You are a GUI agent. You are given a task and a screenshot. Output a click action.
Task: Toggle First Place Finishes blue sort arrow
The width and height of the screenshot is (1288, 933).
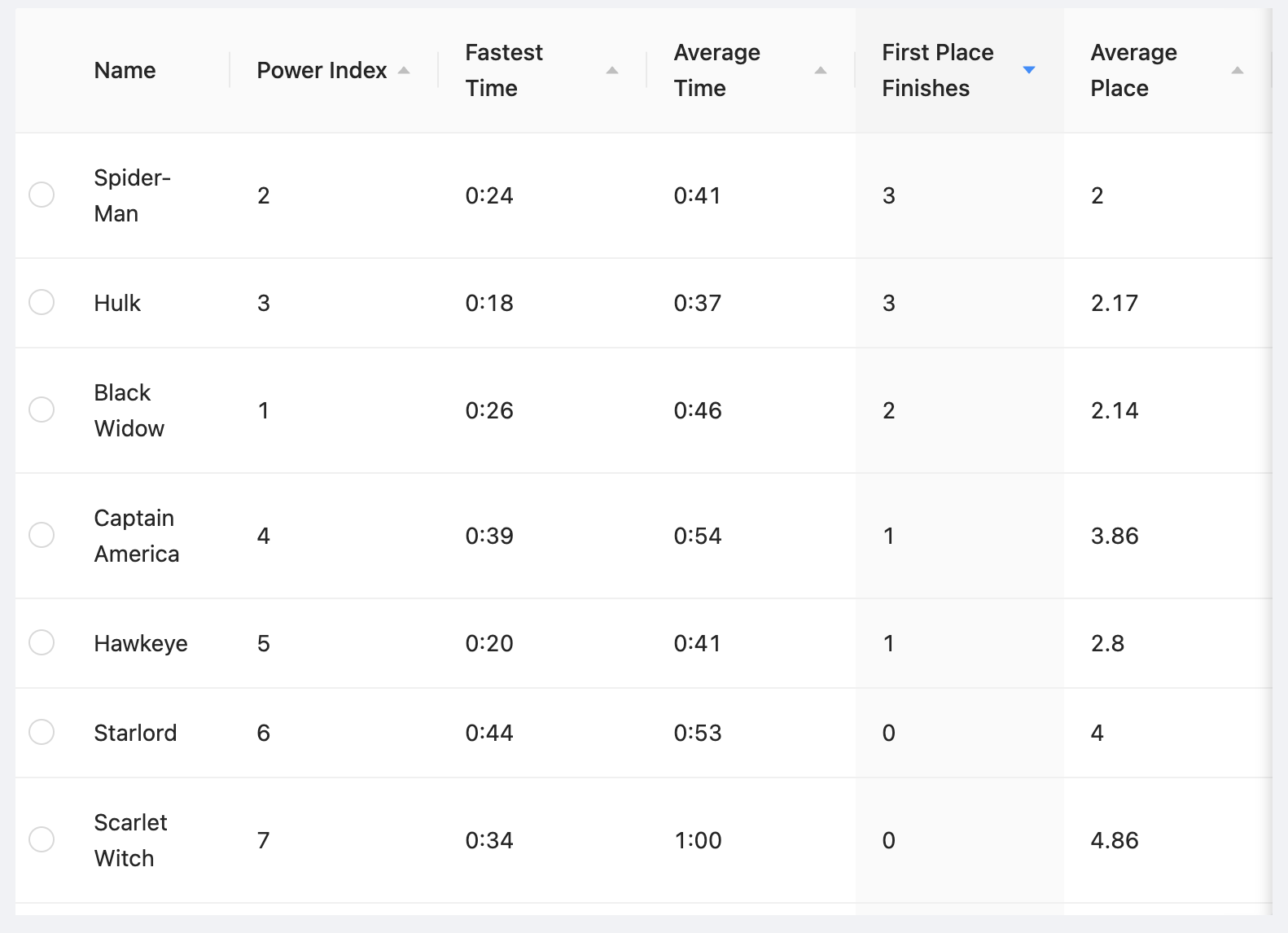coord(1029,70)
